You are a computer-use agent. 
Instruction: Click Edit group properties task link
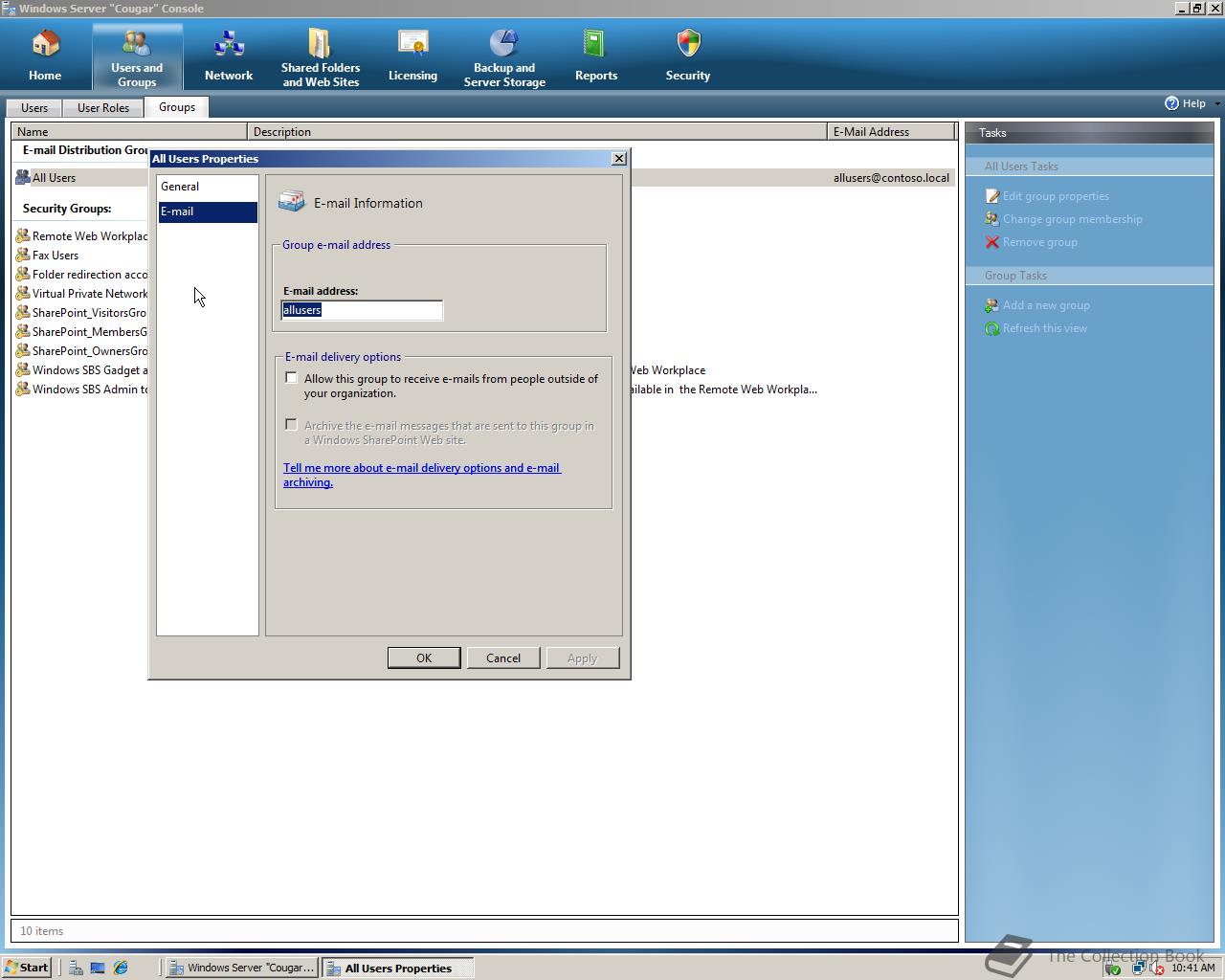pos(1056,196)
